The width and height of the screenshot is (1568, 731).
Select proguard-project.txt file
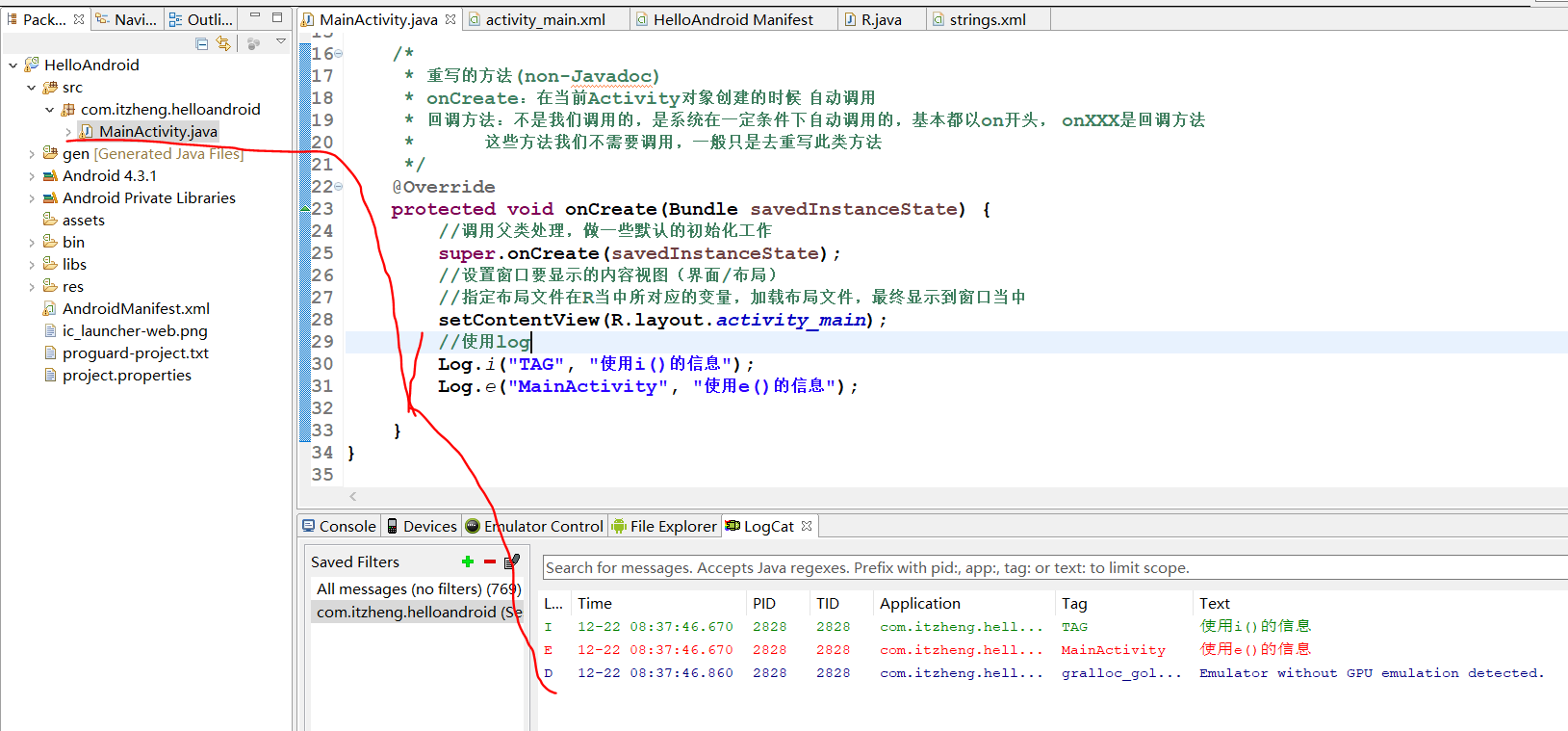coord(136,353)
